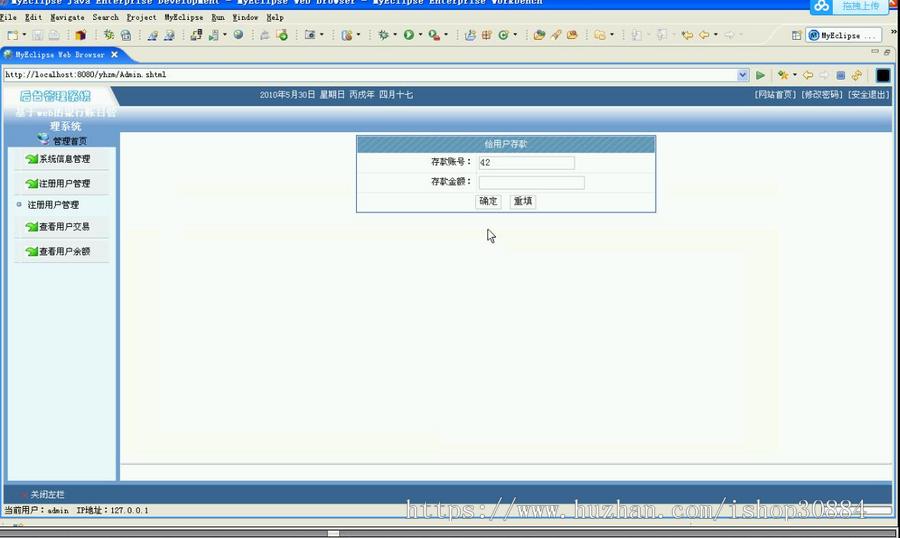Open the main toolbar Back history dropdown arrow
Viewport: 900px width, 538px height.
point(716,35)
